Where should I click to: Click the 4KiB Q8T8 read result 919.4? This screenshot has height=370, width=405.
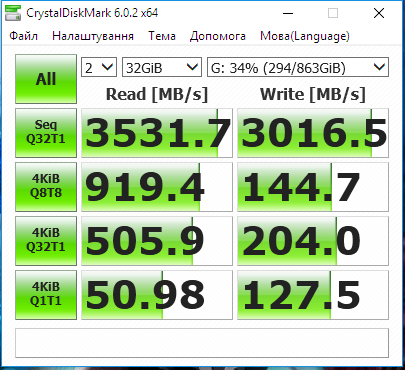pyautogui.click(x=157, y=187)
